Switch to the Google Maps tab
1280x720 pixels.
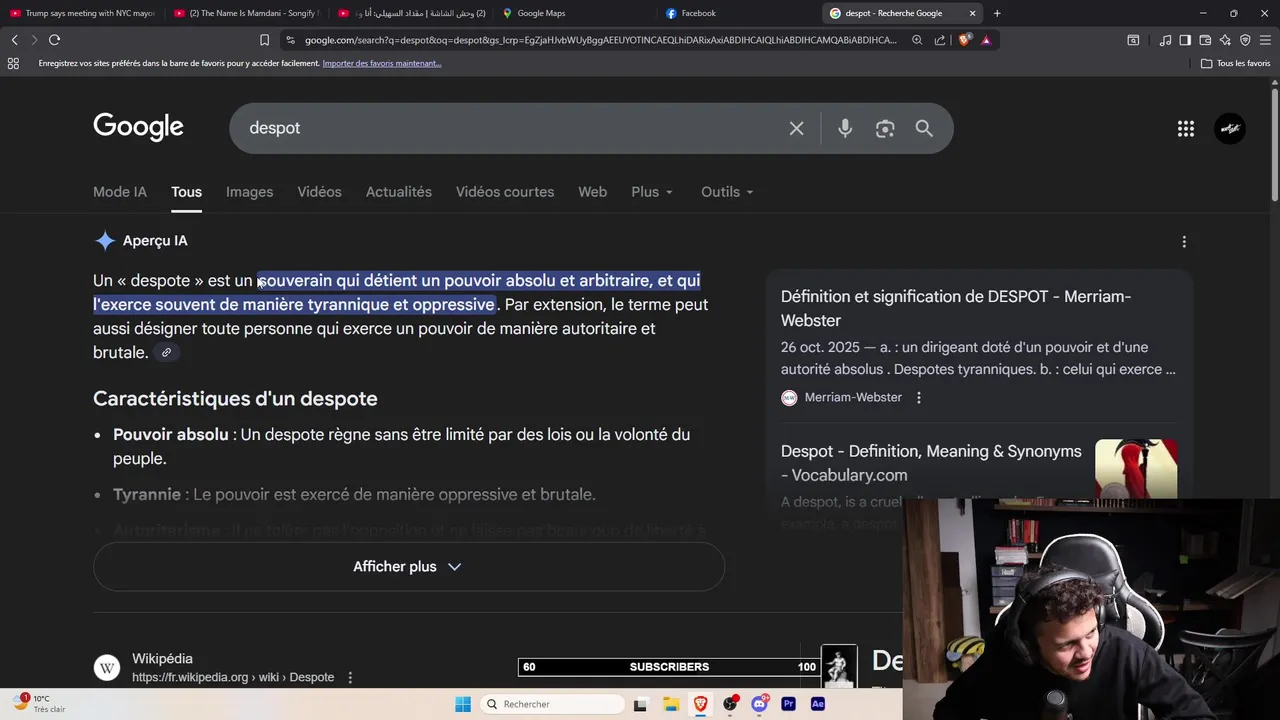click(x=576, y=13)
